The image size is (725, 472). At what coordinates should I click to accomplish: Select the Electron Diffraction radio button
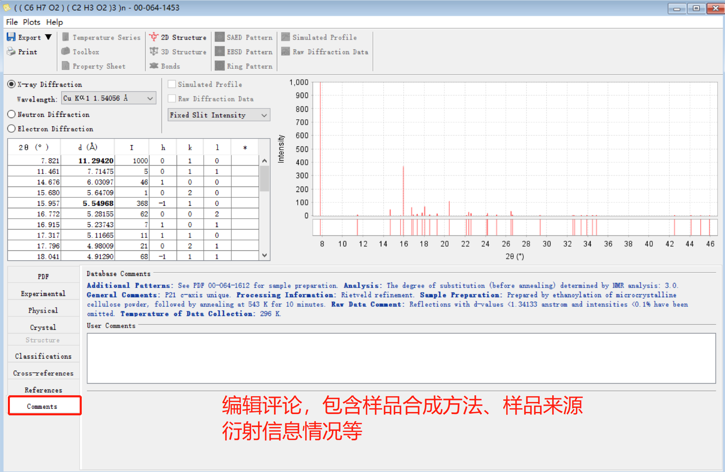[x=12, y=129]
